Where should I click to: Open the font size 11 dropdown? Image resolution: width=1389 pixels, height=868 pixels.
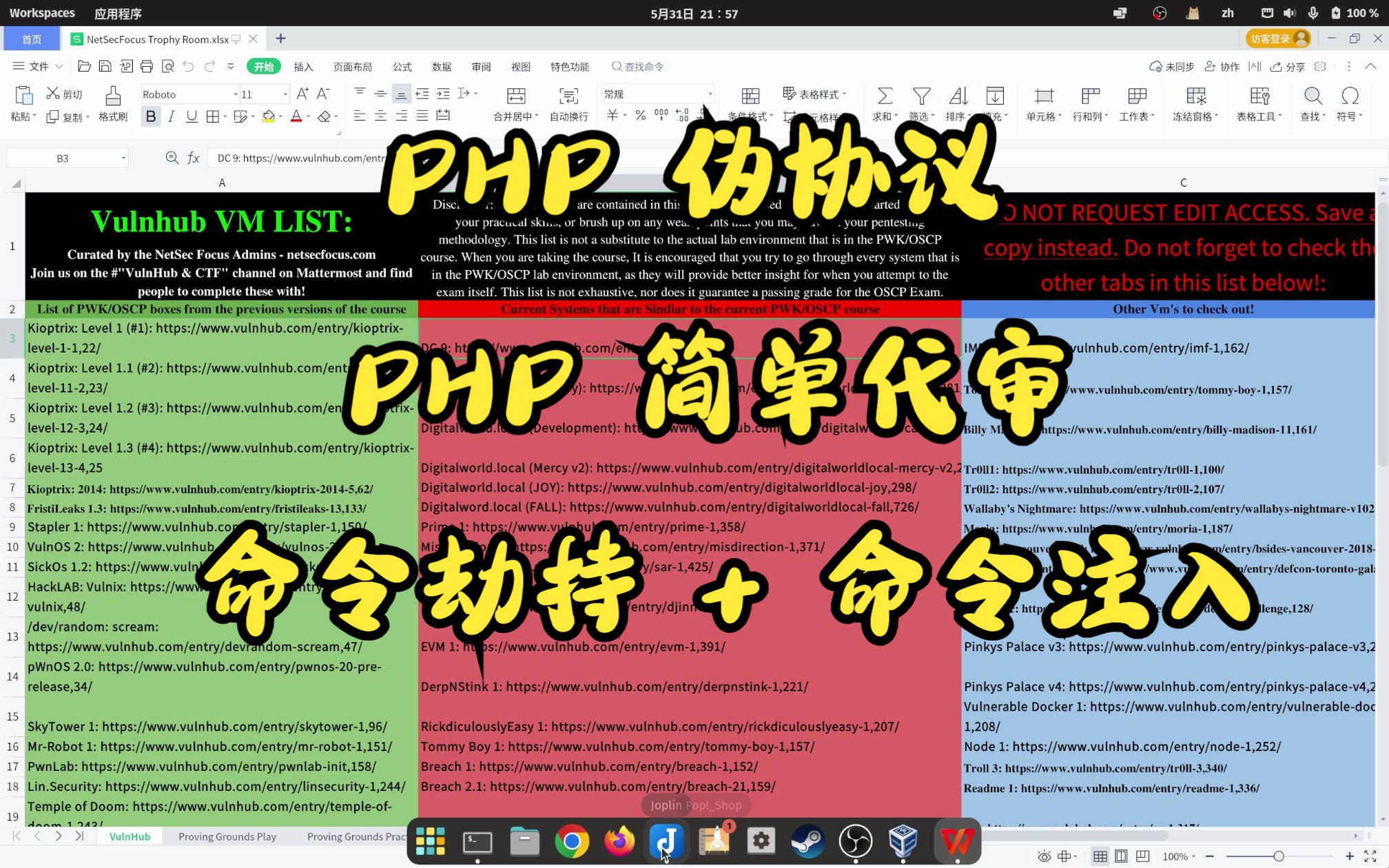[x=285, y=94]
